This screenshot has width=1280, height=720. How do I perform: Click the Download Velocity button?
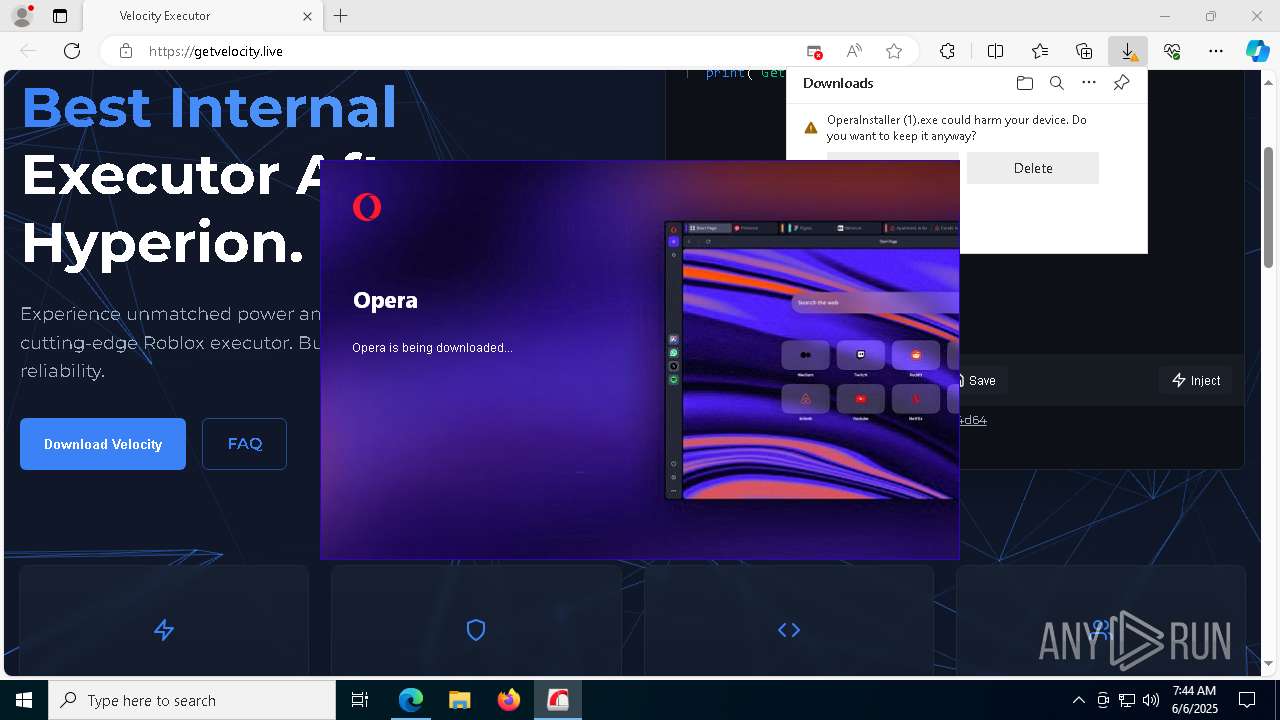pos(103,444)
